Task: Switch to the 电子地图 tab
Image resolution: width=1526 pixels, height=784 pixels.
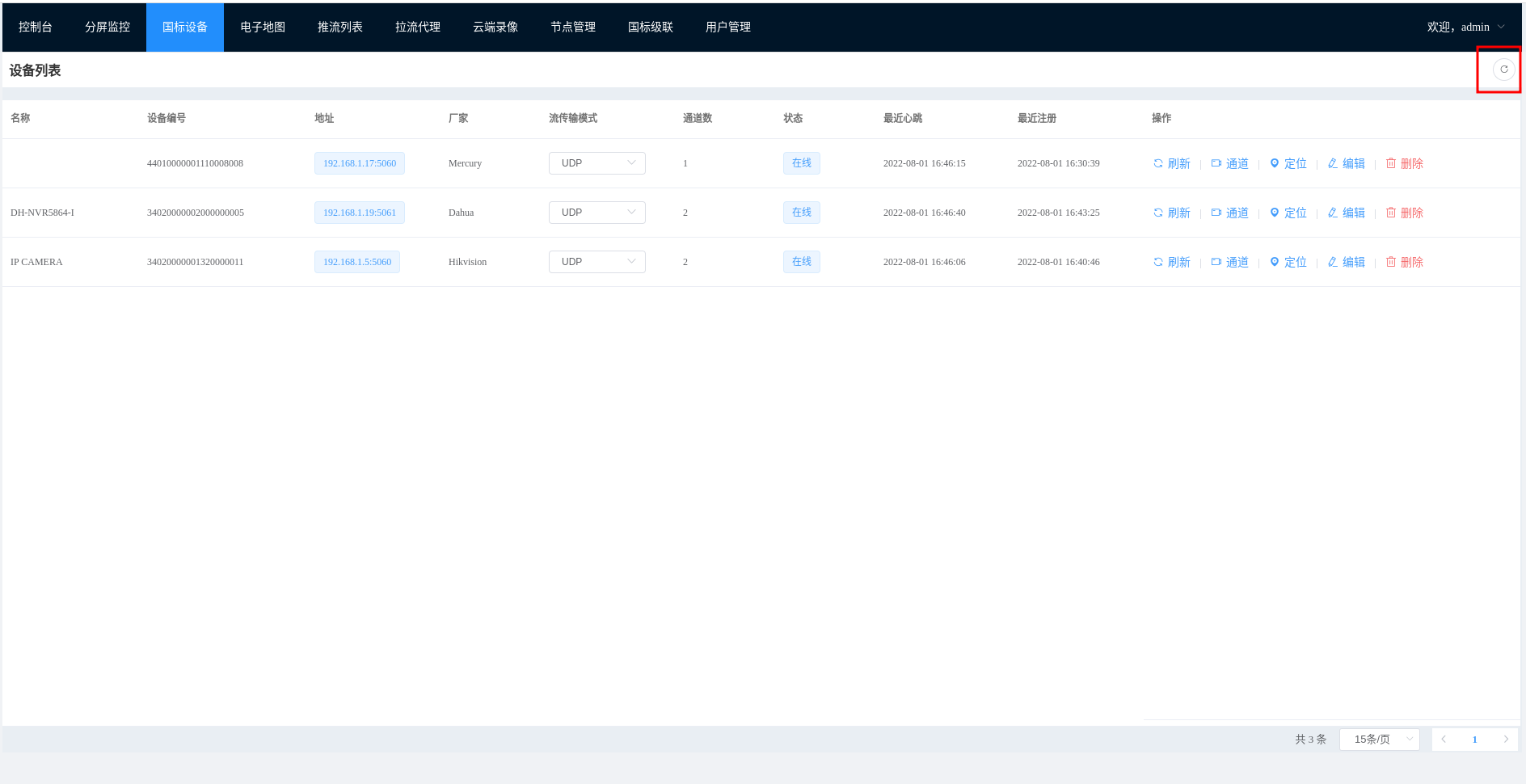Action: (x=263, y=27)
